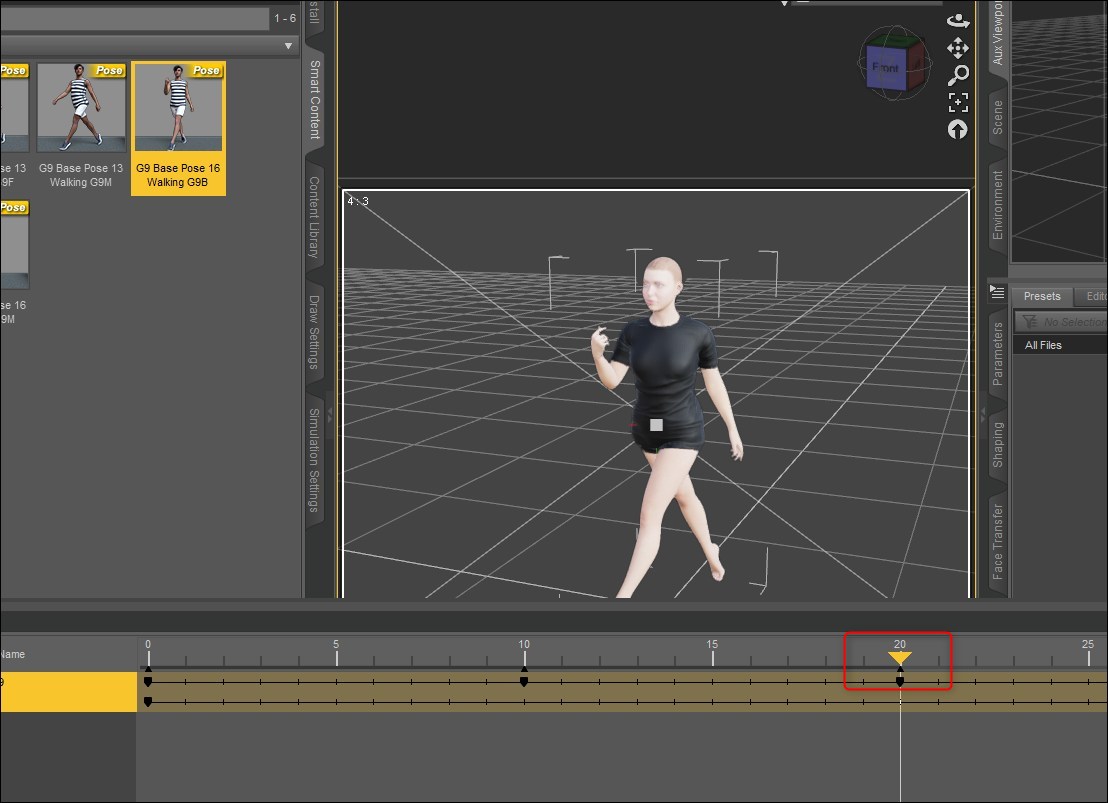
Task: Click the frame selection viewport icon
Action: (x=957, y=102)
